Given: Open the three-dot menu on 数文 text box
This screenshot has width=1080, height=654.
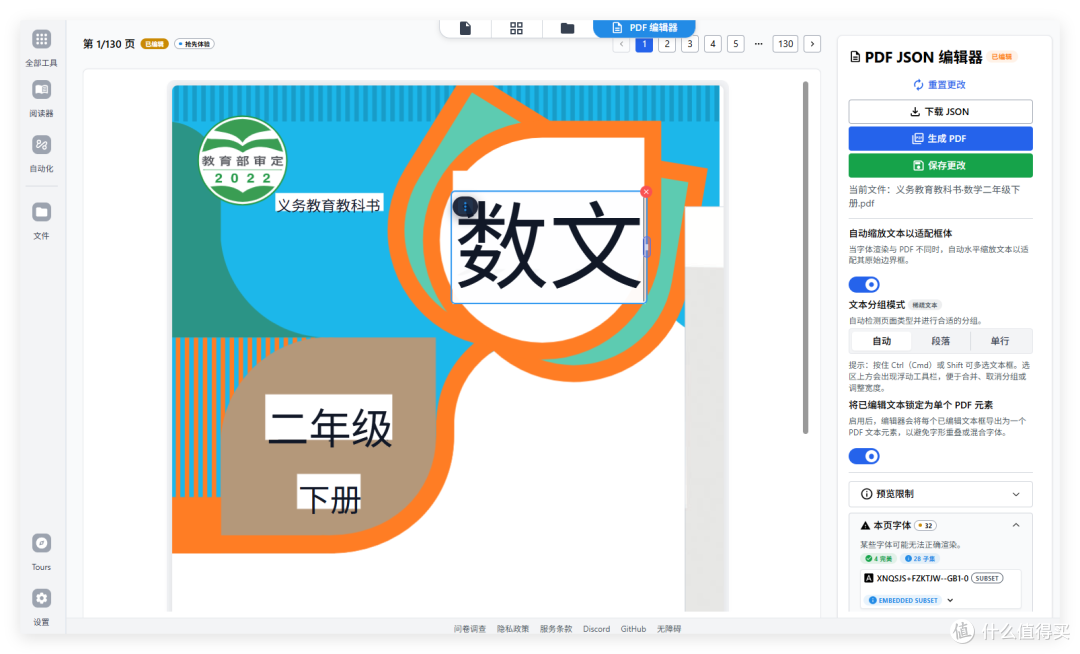Looking at the screenshot, I should pos(465,206).
